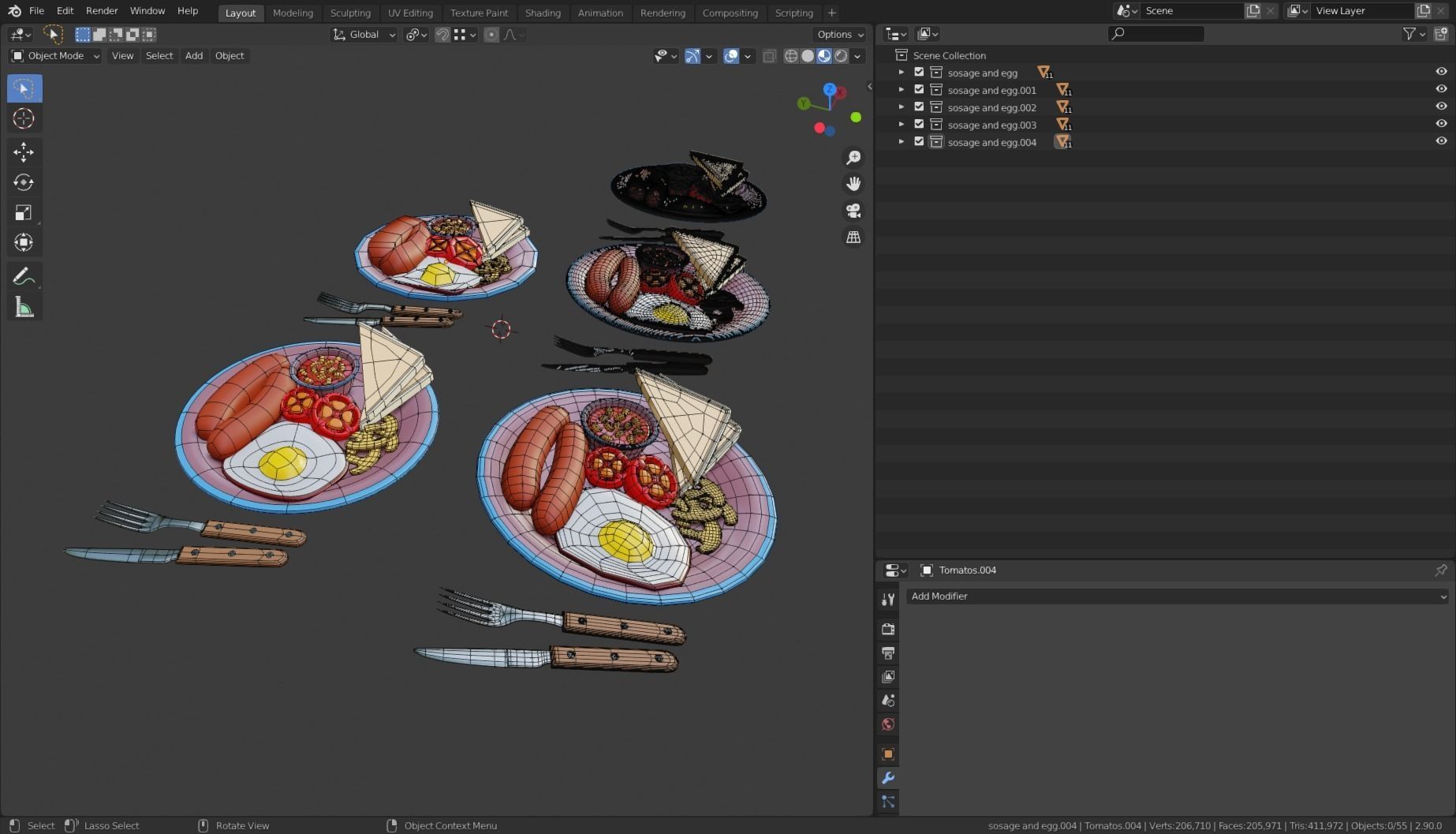Add a new workspace with plus button

[x=831, y=13]
